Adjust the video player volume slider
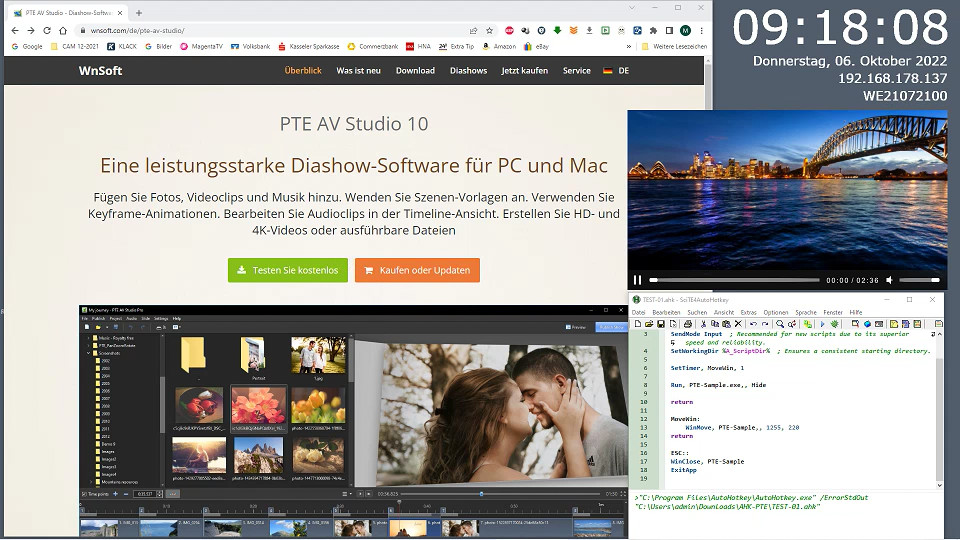This screenshot has height=540, width=960. tap(919, 280)
